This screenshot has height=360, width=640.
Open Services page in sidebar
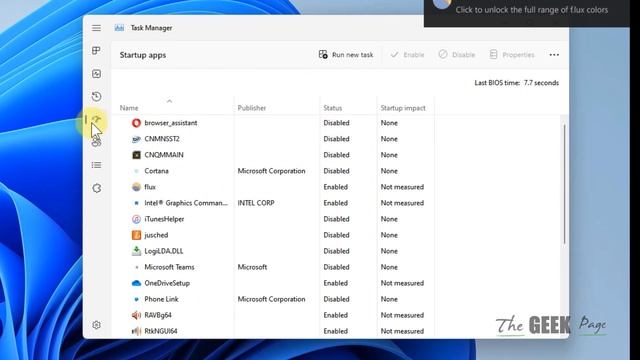(x=96, y=188)
